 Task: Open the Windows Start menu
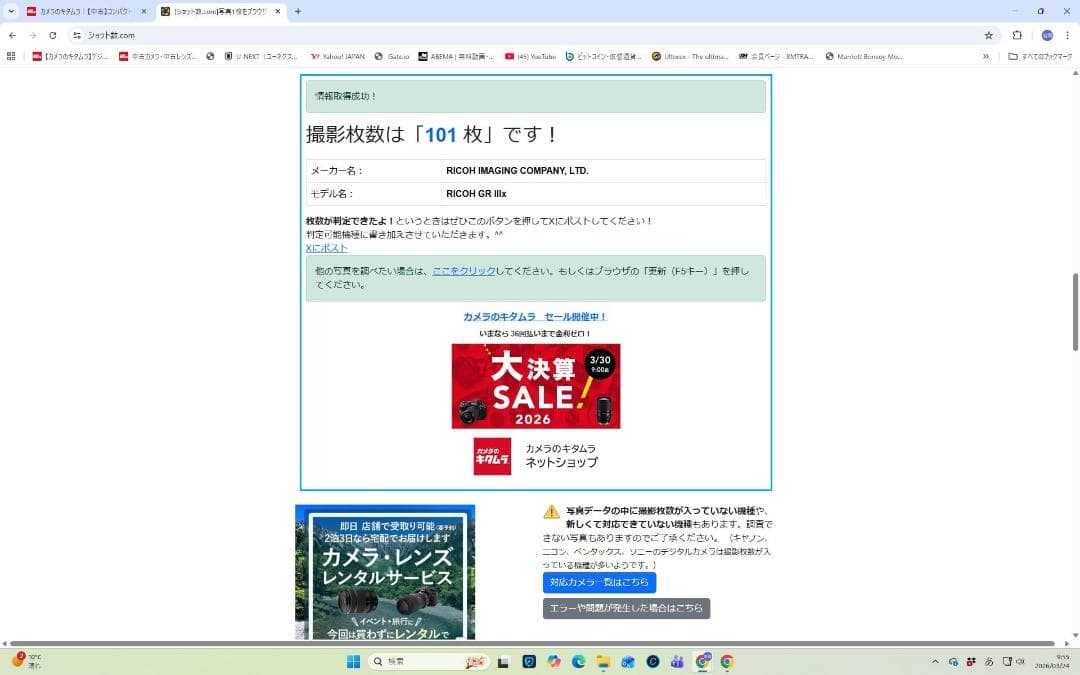tap(353, 661)
